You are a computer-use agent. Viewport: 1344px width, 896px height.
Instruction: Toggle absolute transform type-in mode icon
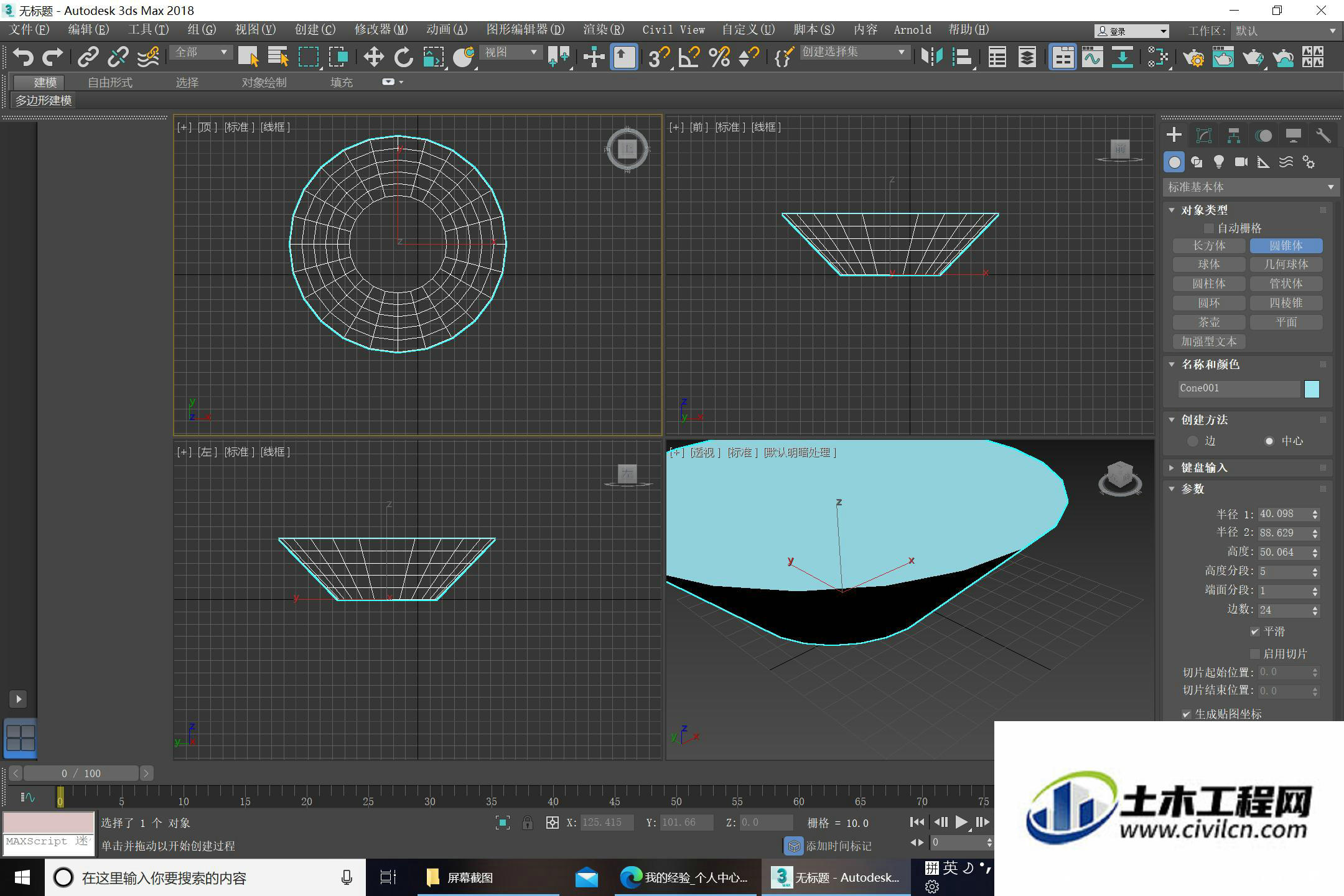tap(552, 823)
